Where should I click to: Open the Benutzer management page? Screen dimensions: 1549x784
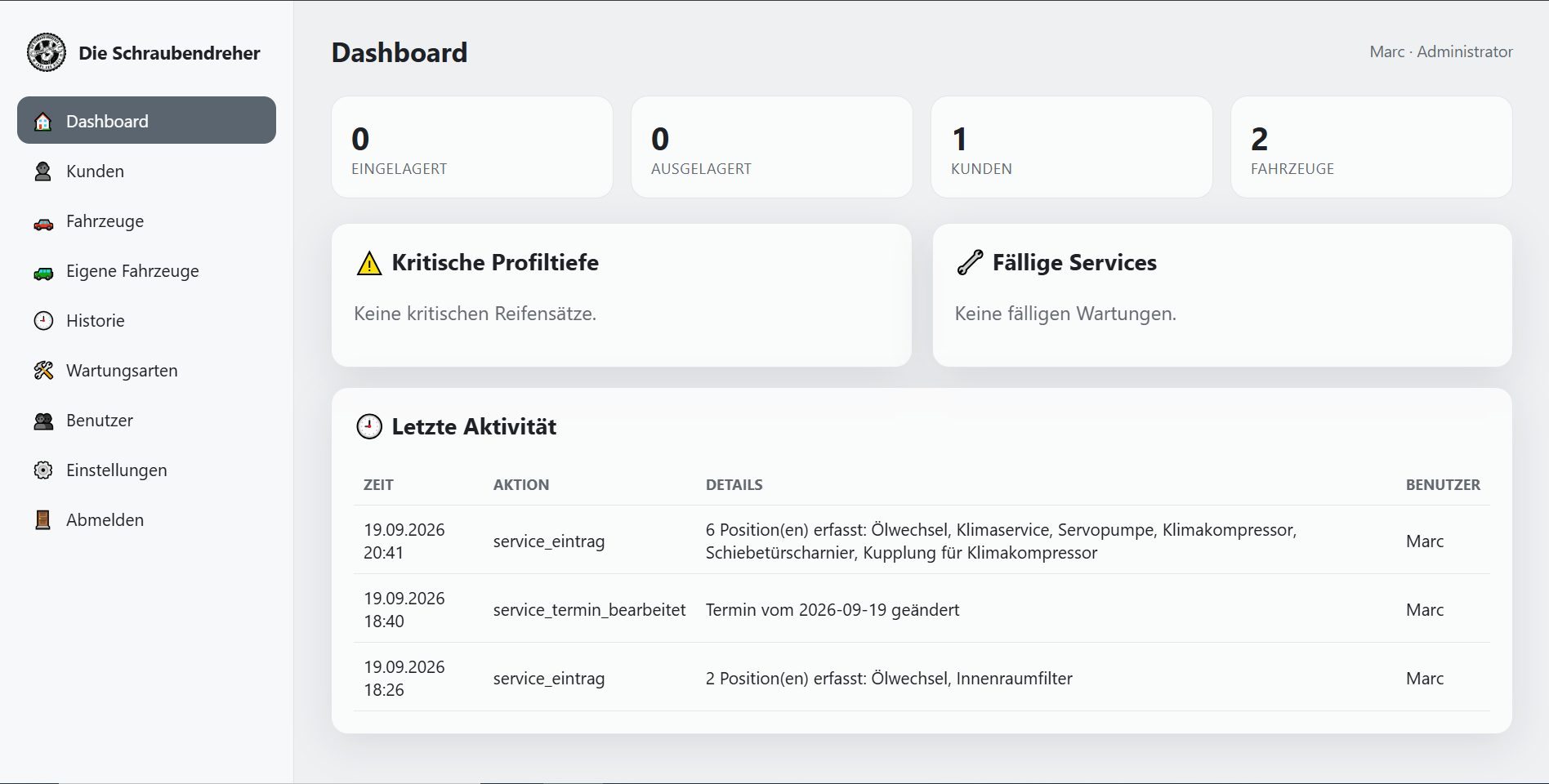(146, 421)
